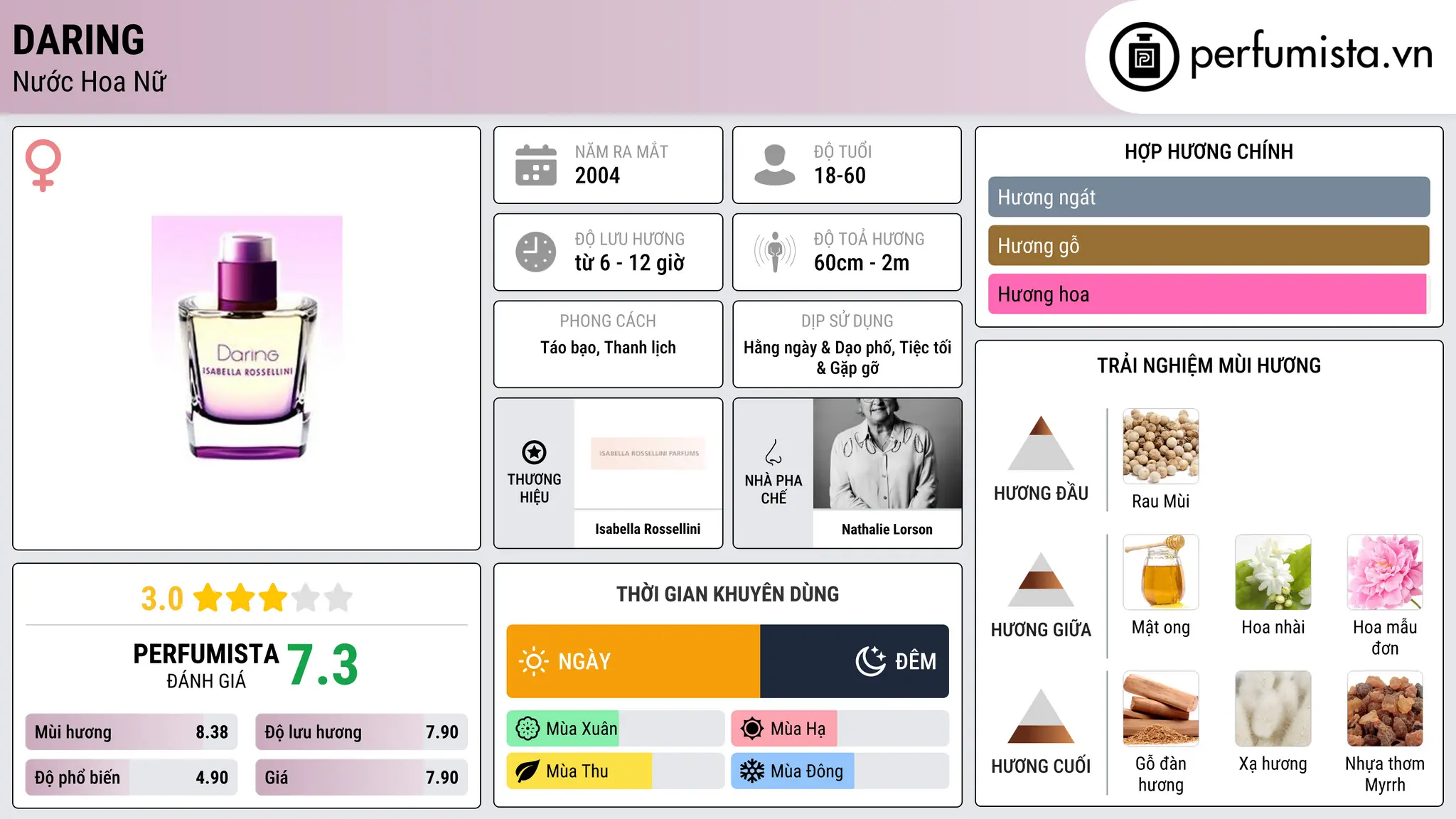Viewport: 1456px width, 819px height.
Task: Click the moon icon in the Đêm bar
Action: point(871,661)
